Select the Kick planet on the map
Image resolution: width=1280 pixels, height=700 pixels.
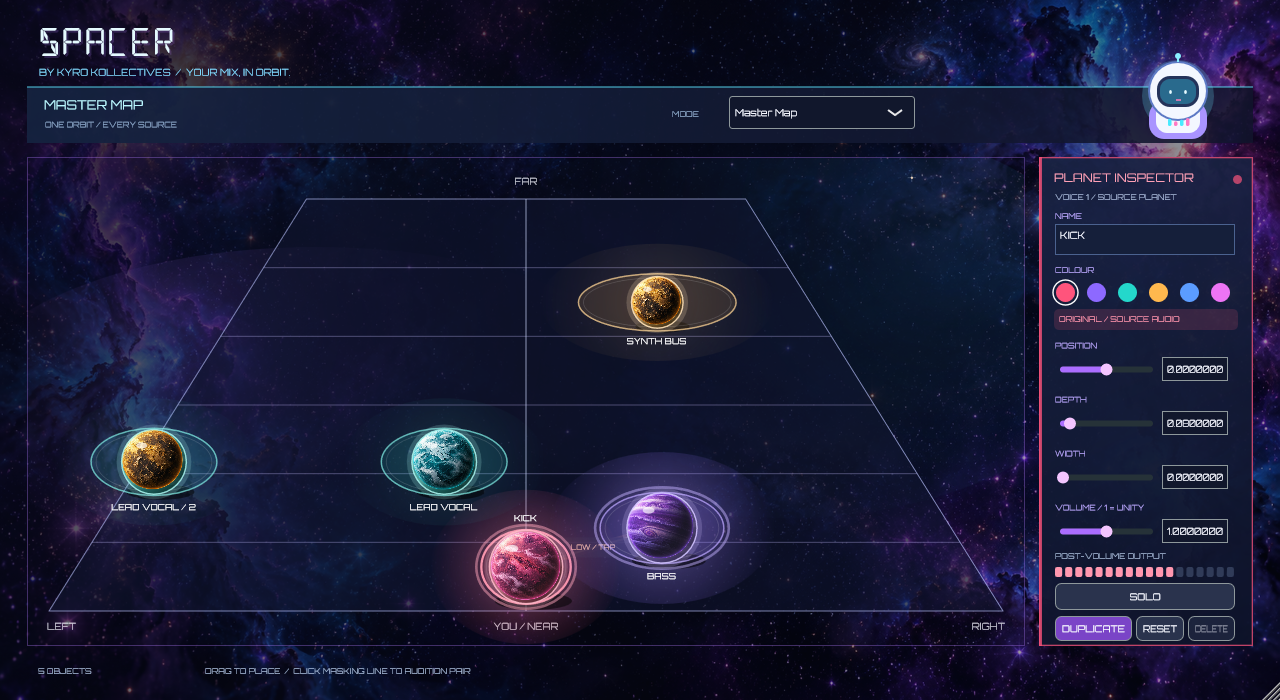tap(526, 567)
